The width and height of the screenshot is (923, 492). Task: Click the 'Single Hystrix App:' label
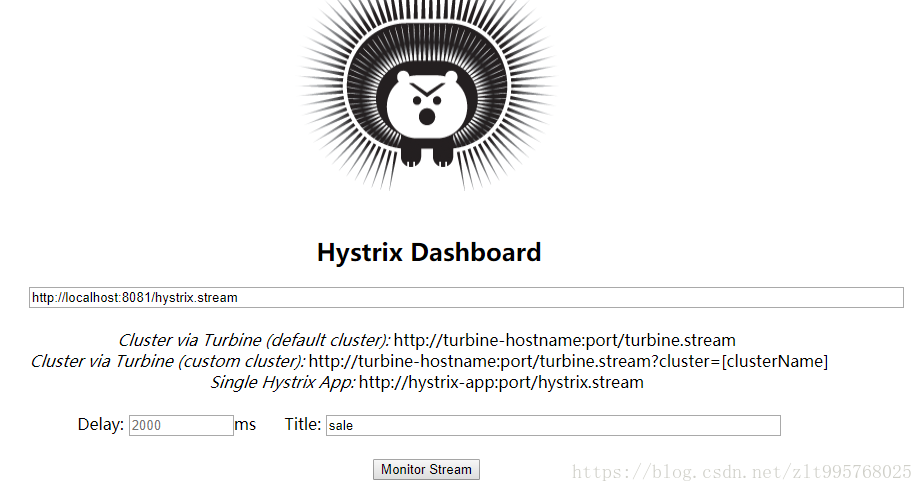pyautogui.click(x=283, y=383)
